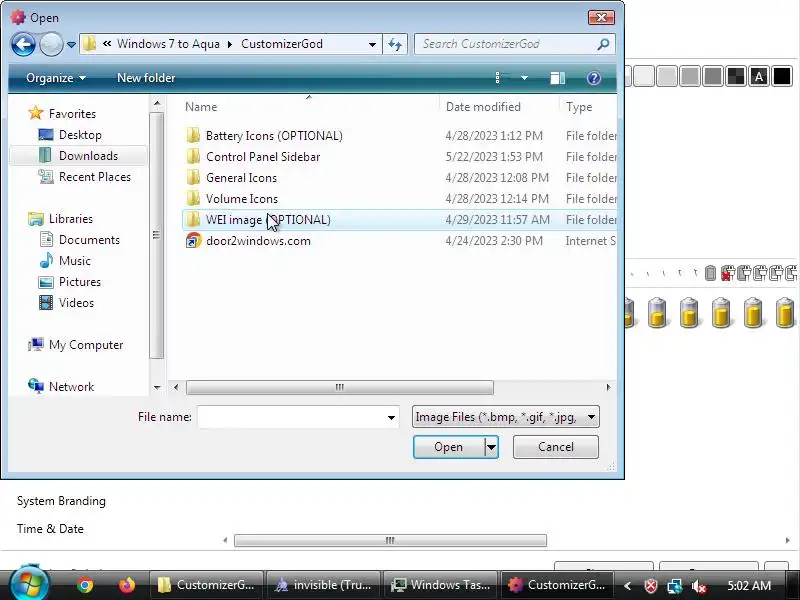The image size is (800, 600).
Task: Click Windows 7 to Aqua breadcrumb
Action: point(168,44)
